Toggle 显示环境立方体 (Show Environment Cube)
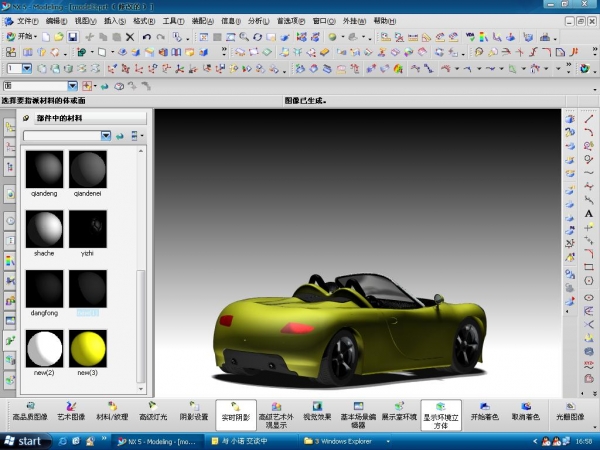Viewport: 600px width, 450px height. (x=440, y=414)
